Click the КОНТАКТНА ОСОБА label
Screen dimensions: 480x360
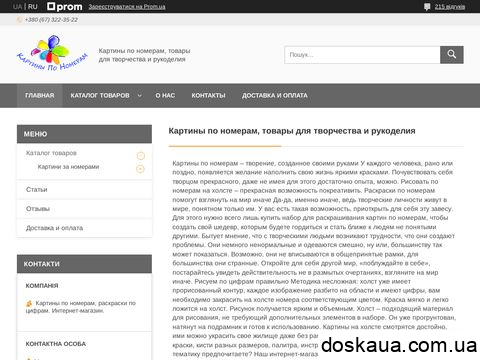56,344
